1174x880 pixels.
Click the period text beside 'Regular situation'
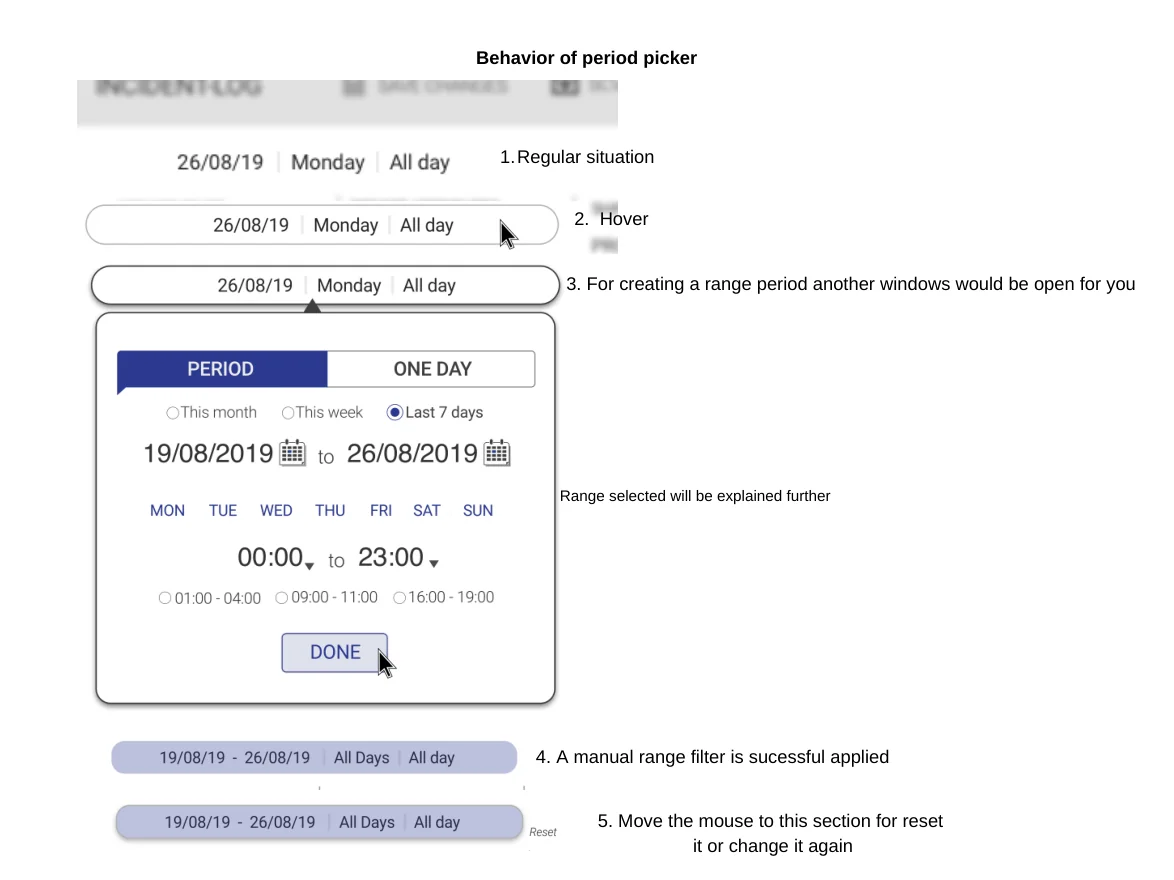click(x=313, y=163)
